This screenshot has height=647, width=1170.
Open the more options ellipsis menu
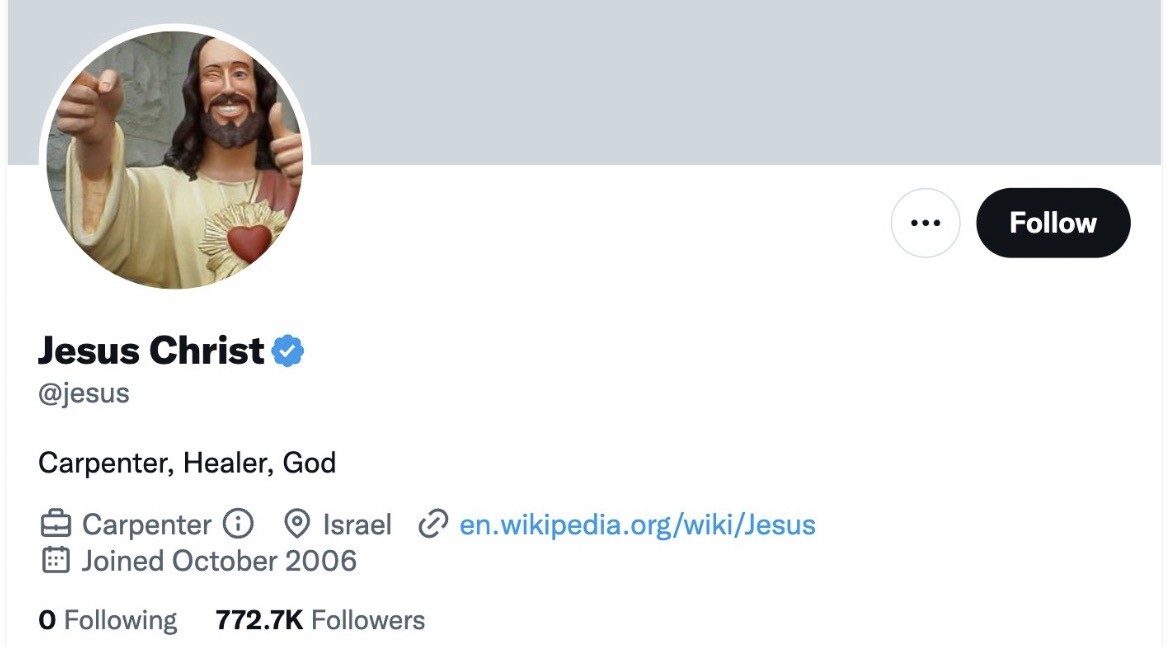coord(925,223)
